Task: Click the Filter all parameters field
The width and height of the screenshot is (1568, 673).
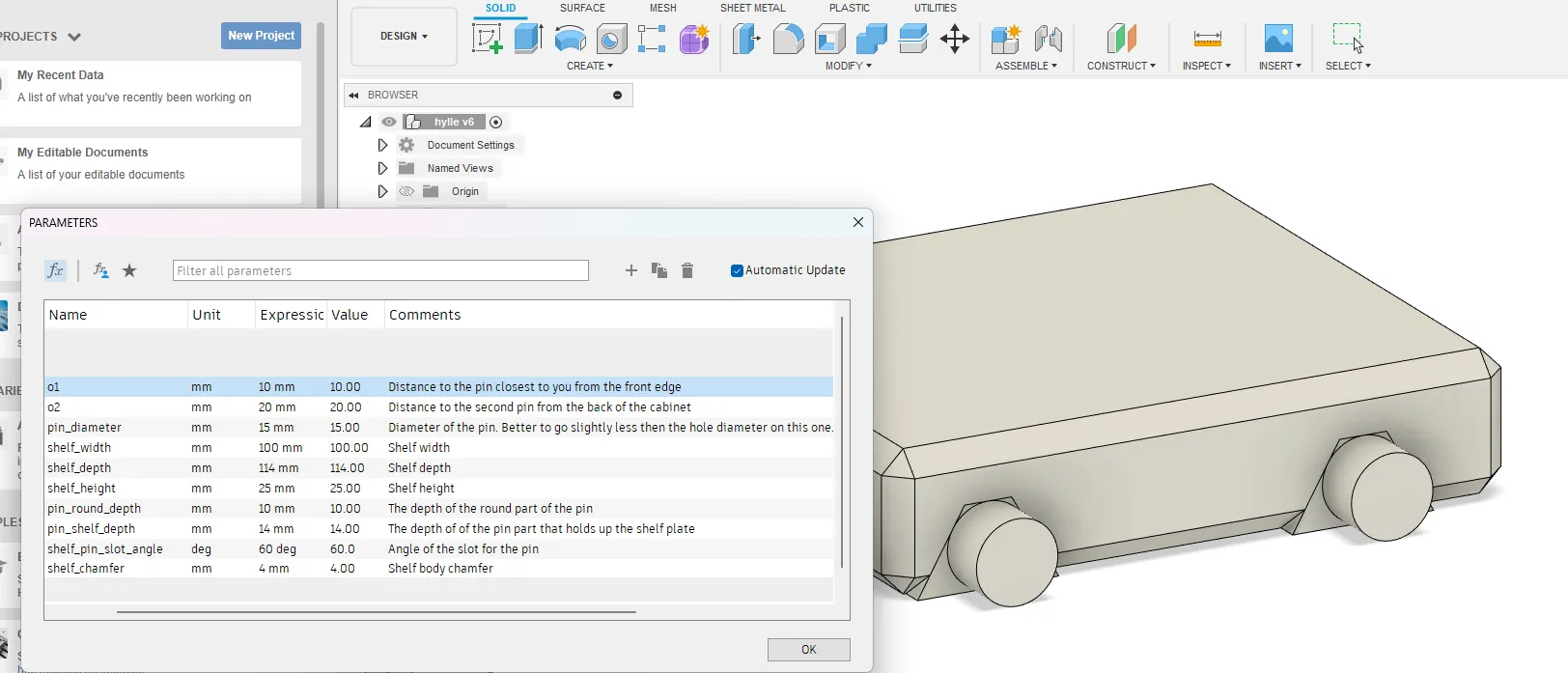Action: [x=380, y=271]
